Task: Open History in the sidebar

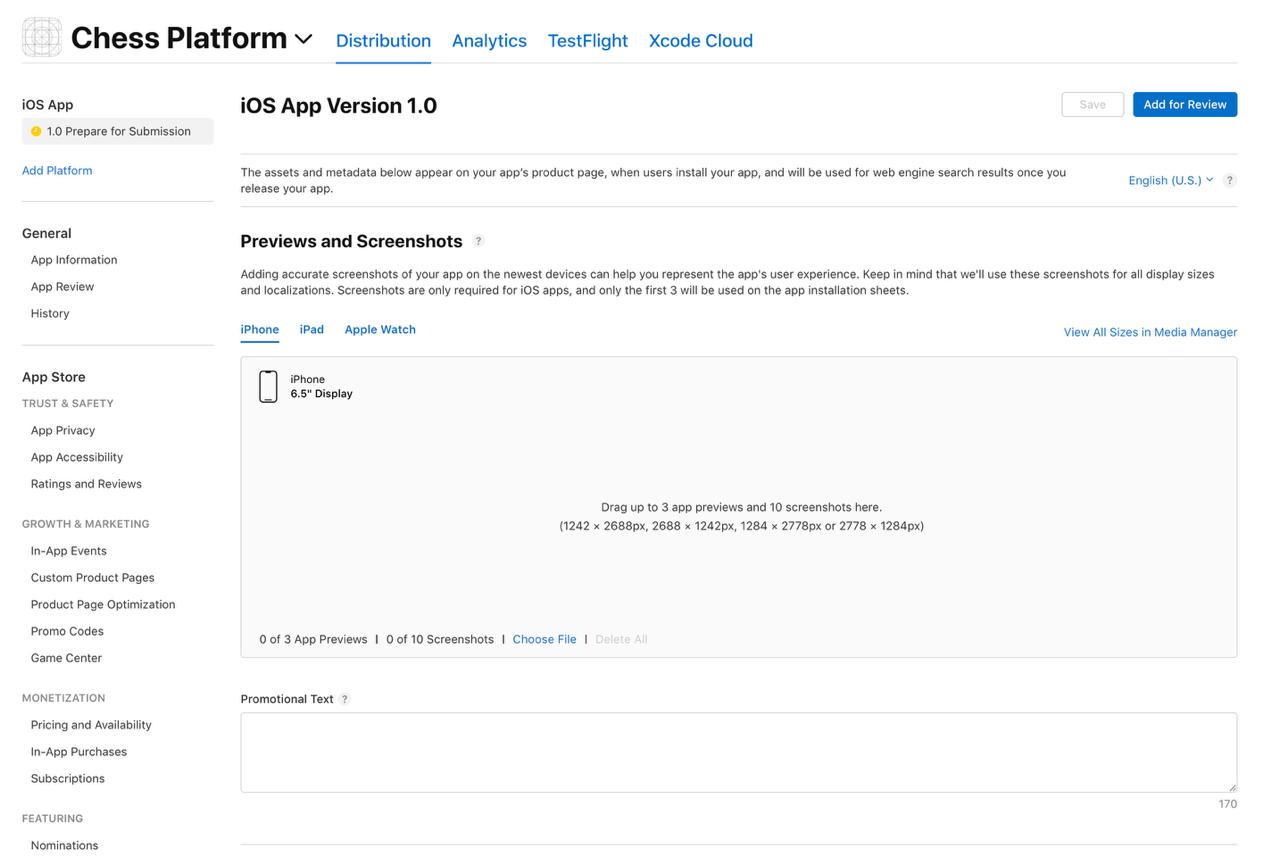Action: (x=50, y=314)
